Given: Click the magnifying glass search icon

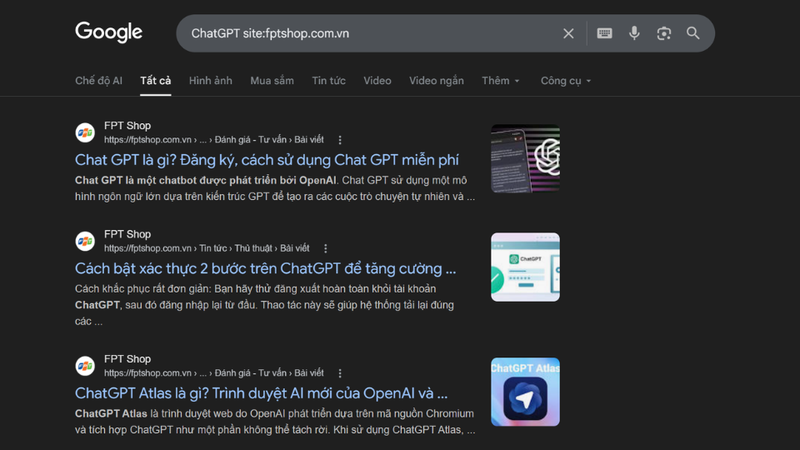Looking at the screenshot, I should coord(693,33).
